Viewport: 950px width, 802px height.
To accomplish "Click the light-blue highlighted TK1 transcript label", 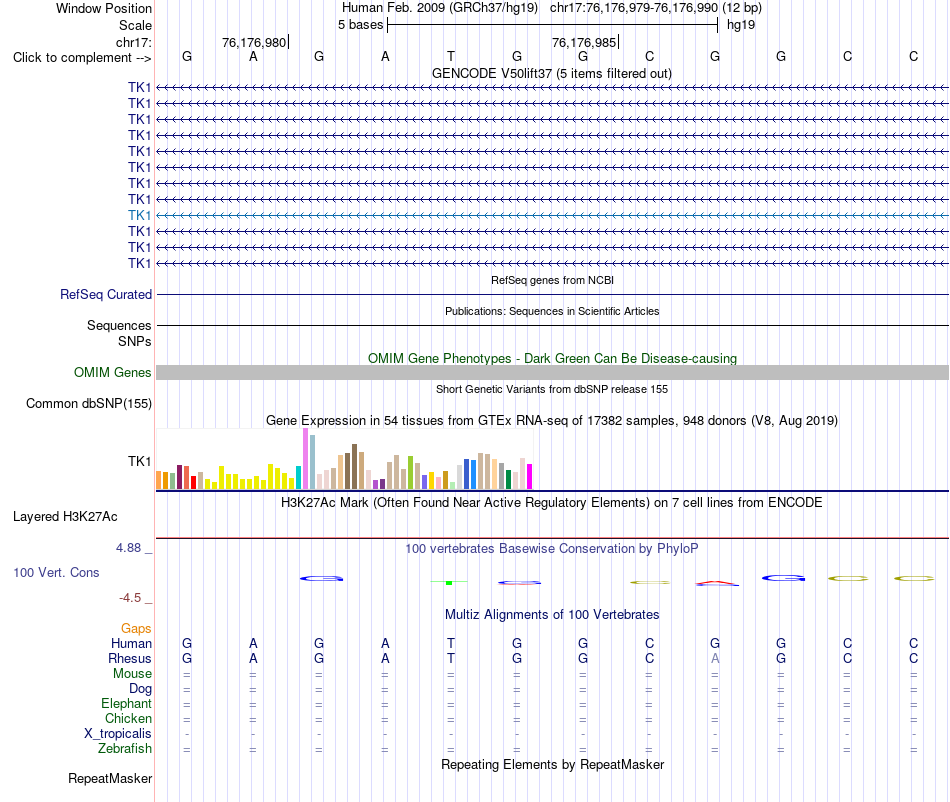I will 139,215.
